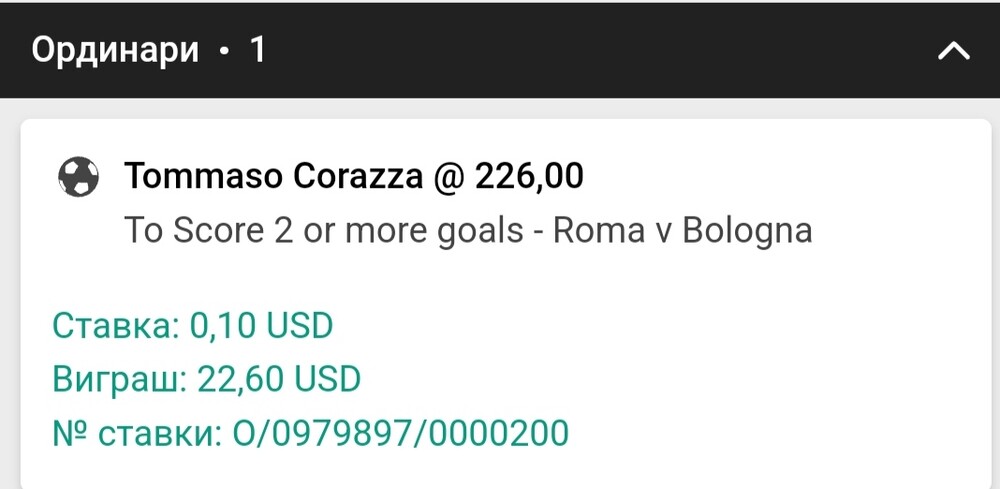Image resolution: width=1000 pixels, height=489 pixels.
Task: Click the stake amount 0,10 USD
Action: [261, 326]
